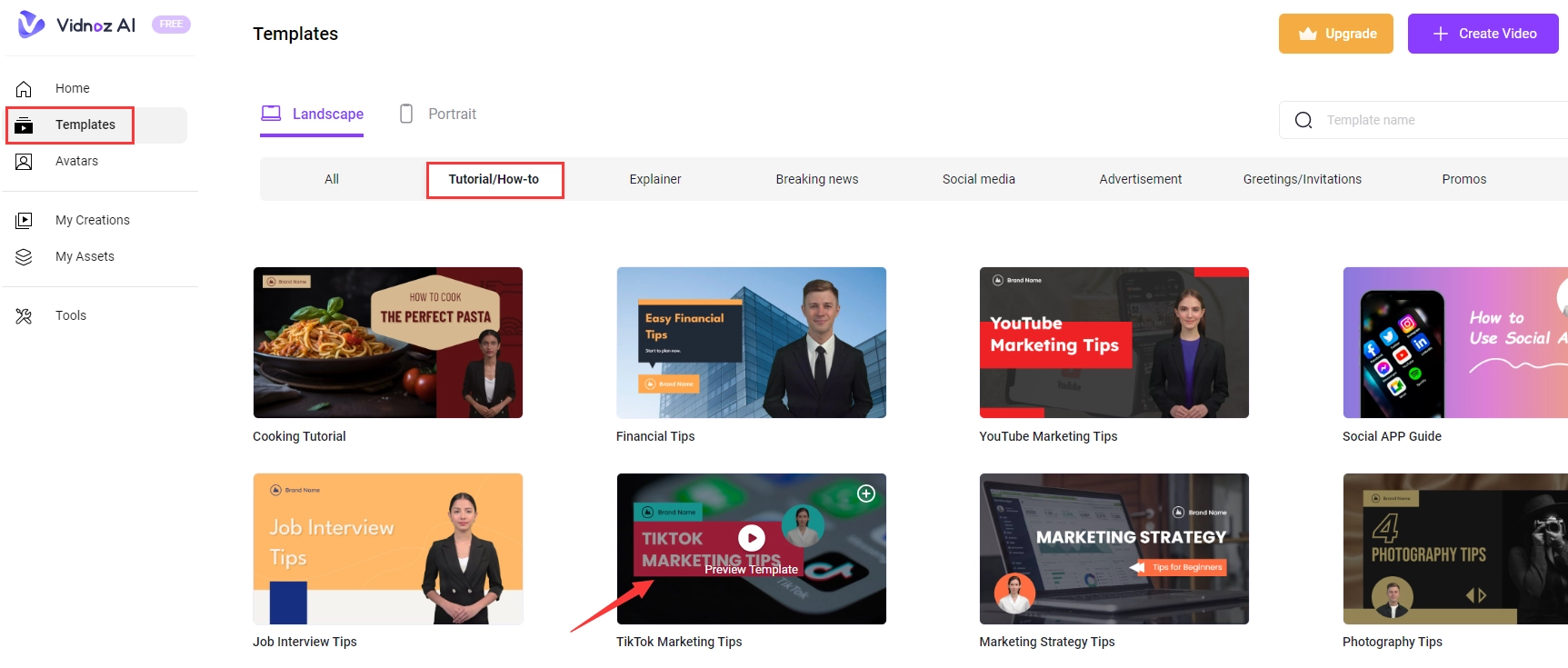
Task: Choose the Greetings/Invitations filter
Action: pos(1302,179)
